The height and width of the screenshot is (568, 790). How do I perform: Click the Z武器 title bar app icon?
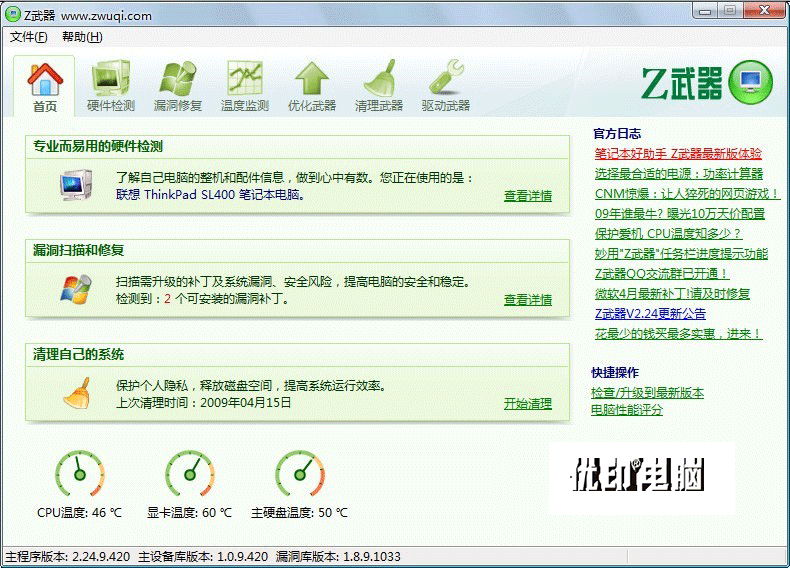pos(13,15)
